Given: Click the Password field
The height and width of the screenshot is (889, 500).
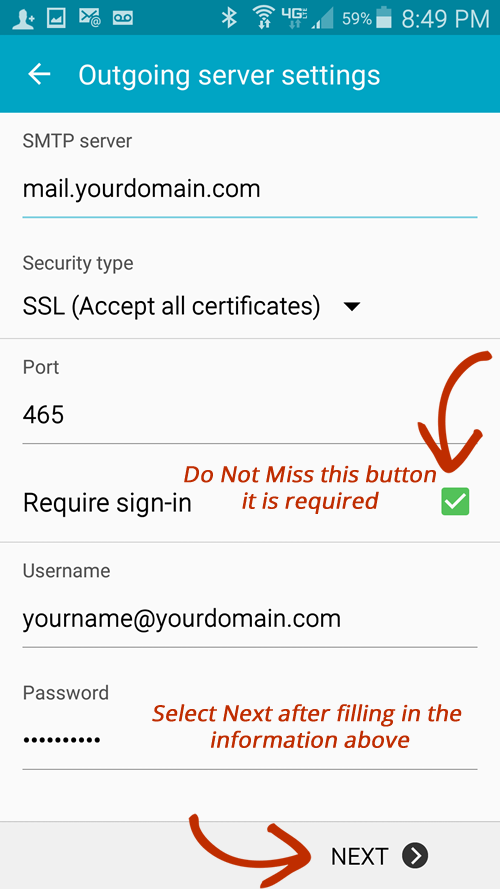Looking at the screenshot, I should (x=250, y=740).
